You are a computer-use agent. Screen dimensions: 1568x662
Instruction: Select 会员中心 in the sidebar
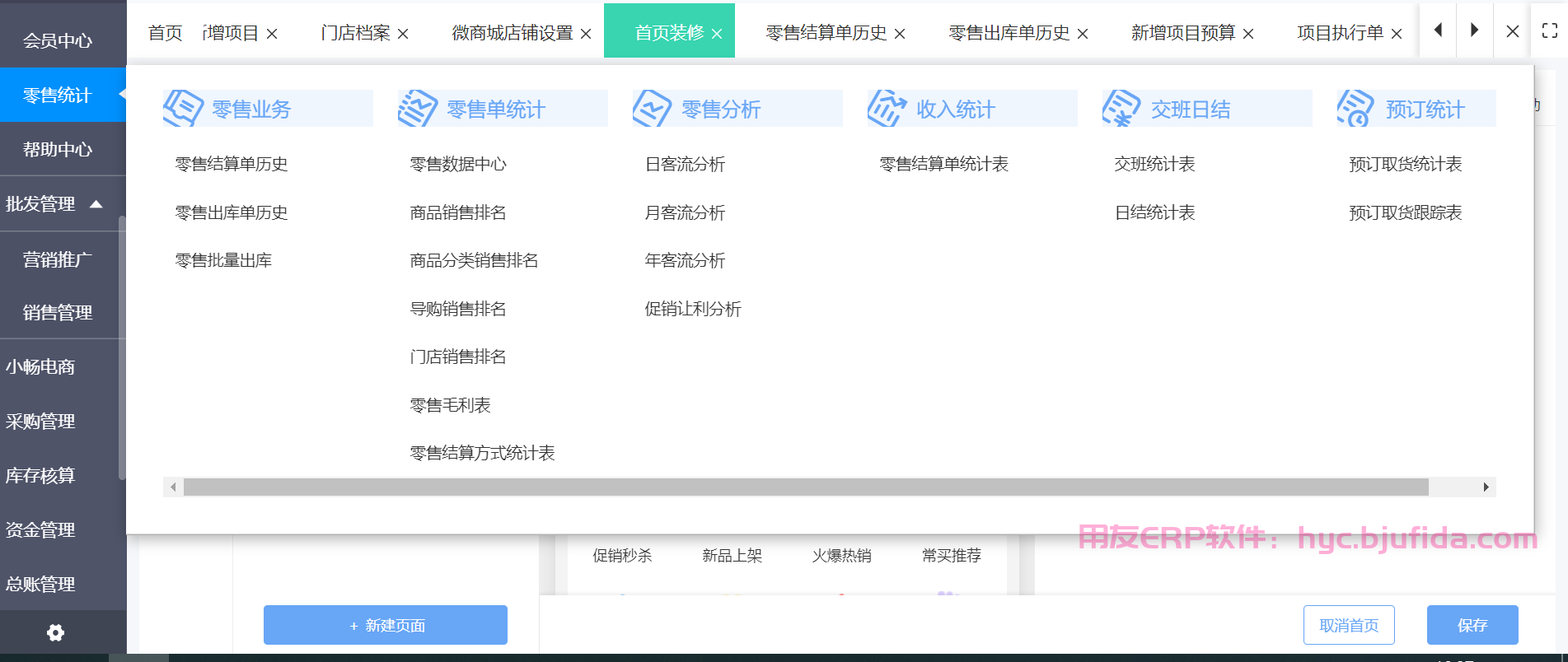(58, 40)
